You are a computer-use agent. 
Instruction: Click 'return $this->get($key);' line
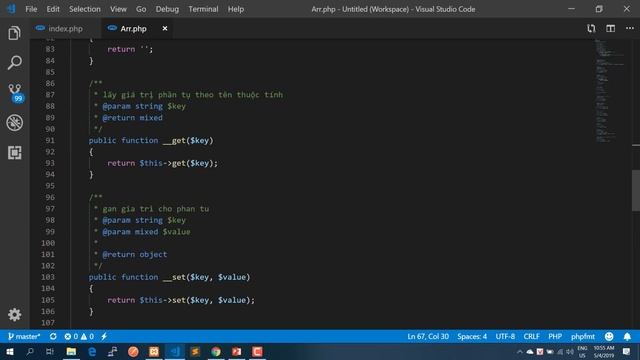[x=162, y=163]
